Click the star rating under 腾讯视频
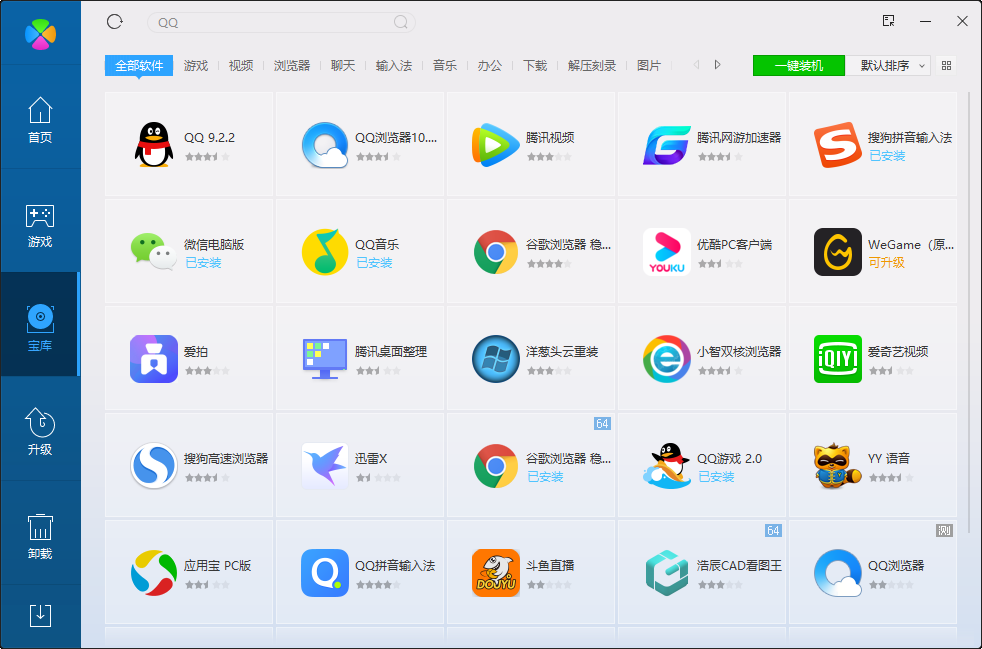 (x=549, y=157)
